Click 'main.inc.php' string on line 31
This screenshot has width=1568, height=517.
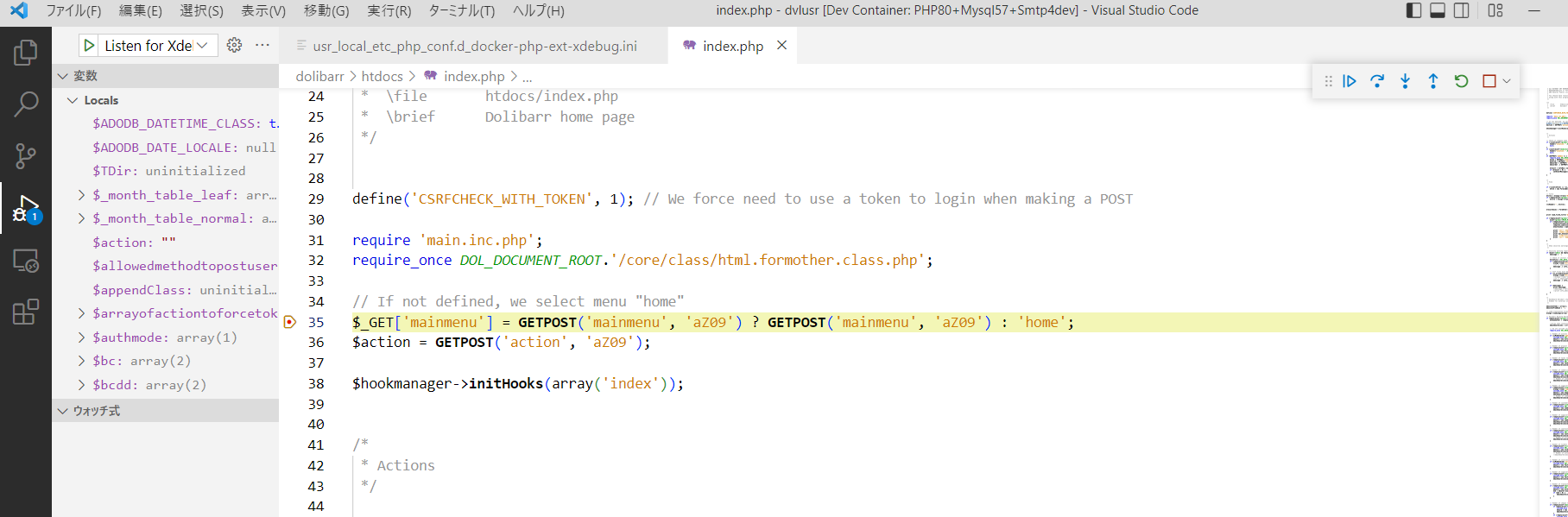(477, 240)
